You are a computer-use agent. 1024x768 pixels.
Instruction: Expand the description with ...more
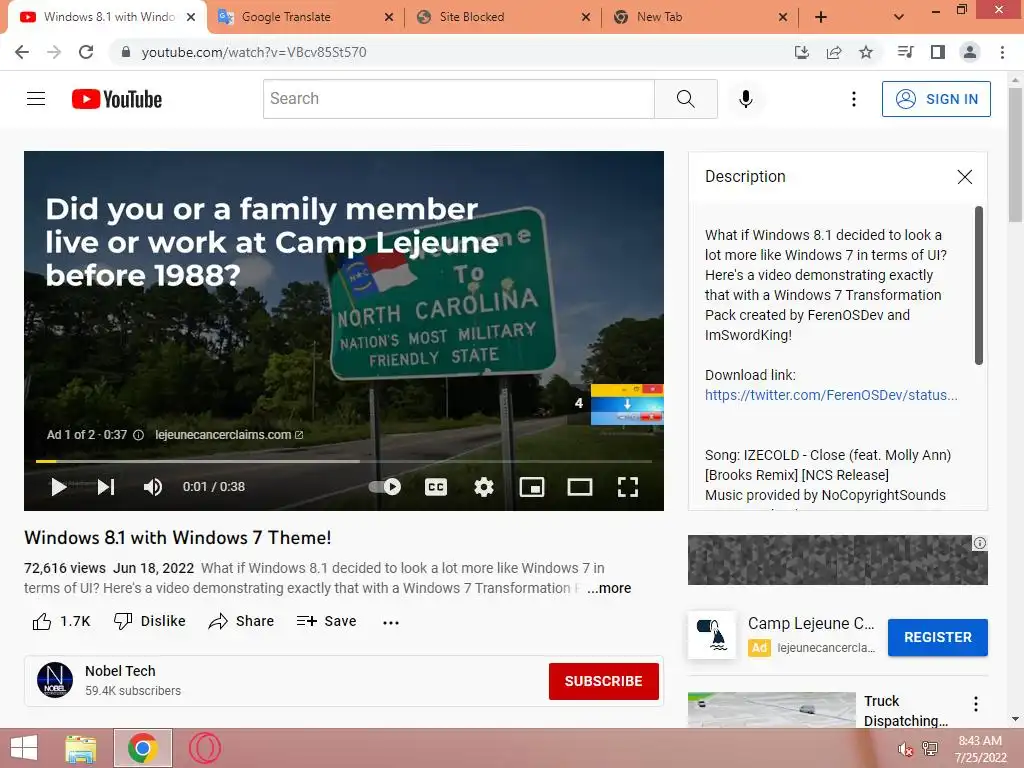coord(609,588)
